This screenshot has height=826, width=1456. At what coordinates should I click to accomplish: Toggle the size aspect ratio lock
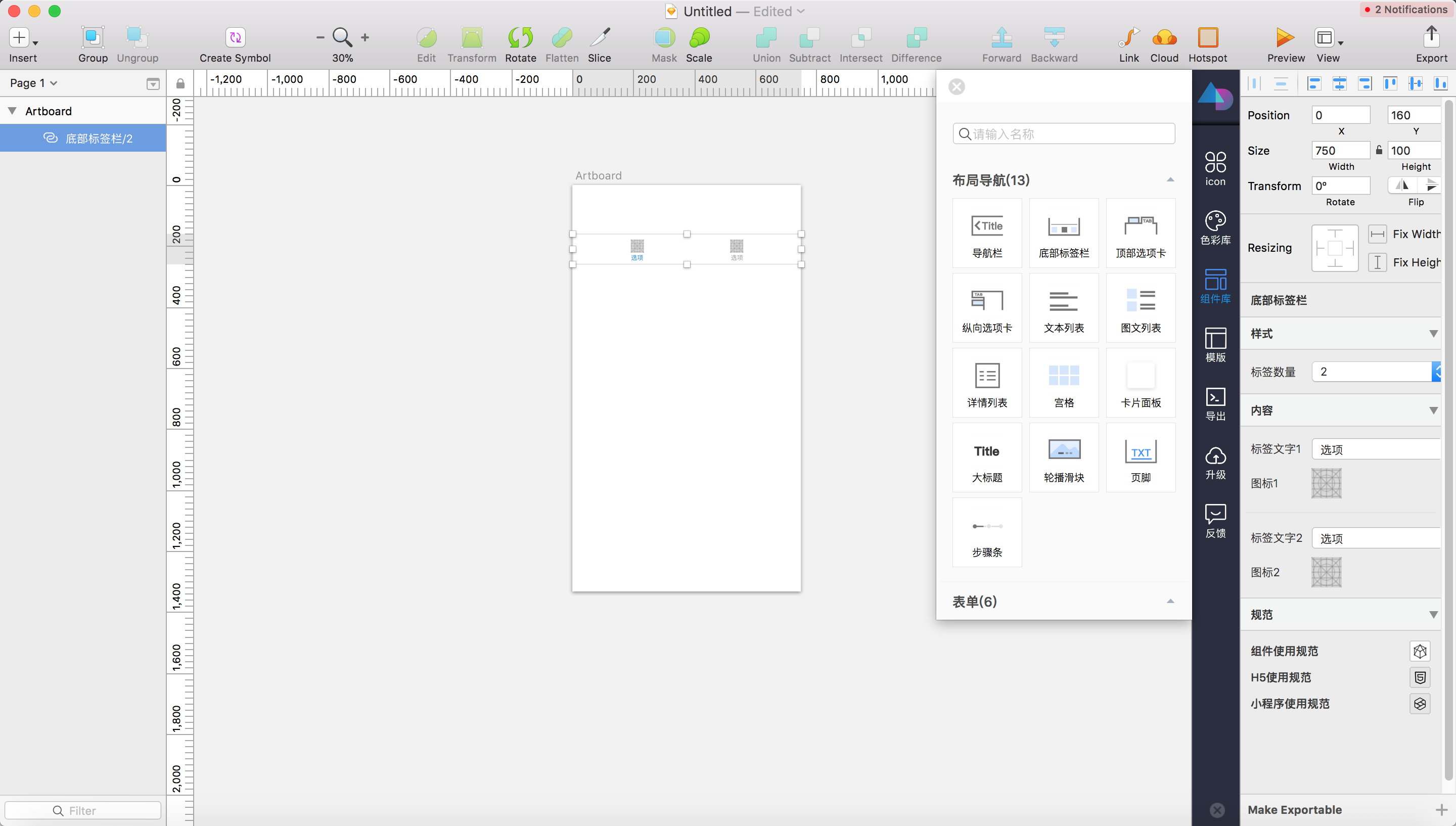(x=1379, y=150)
